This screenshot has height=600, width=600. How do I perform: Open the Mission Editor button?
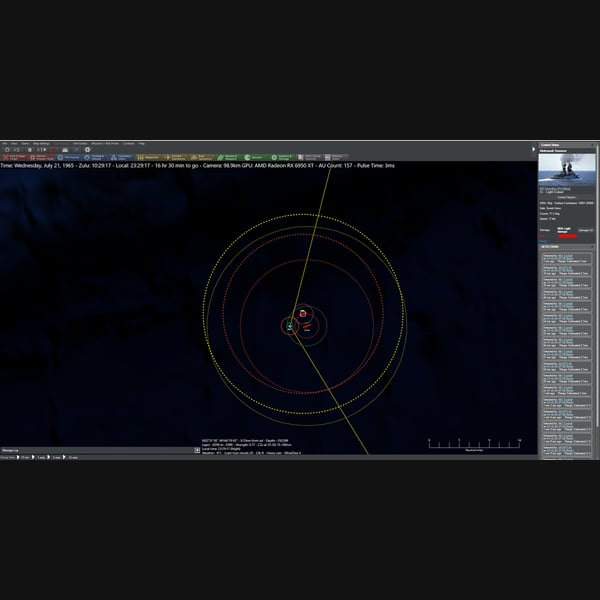coord(336,157)
